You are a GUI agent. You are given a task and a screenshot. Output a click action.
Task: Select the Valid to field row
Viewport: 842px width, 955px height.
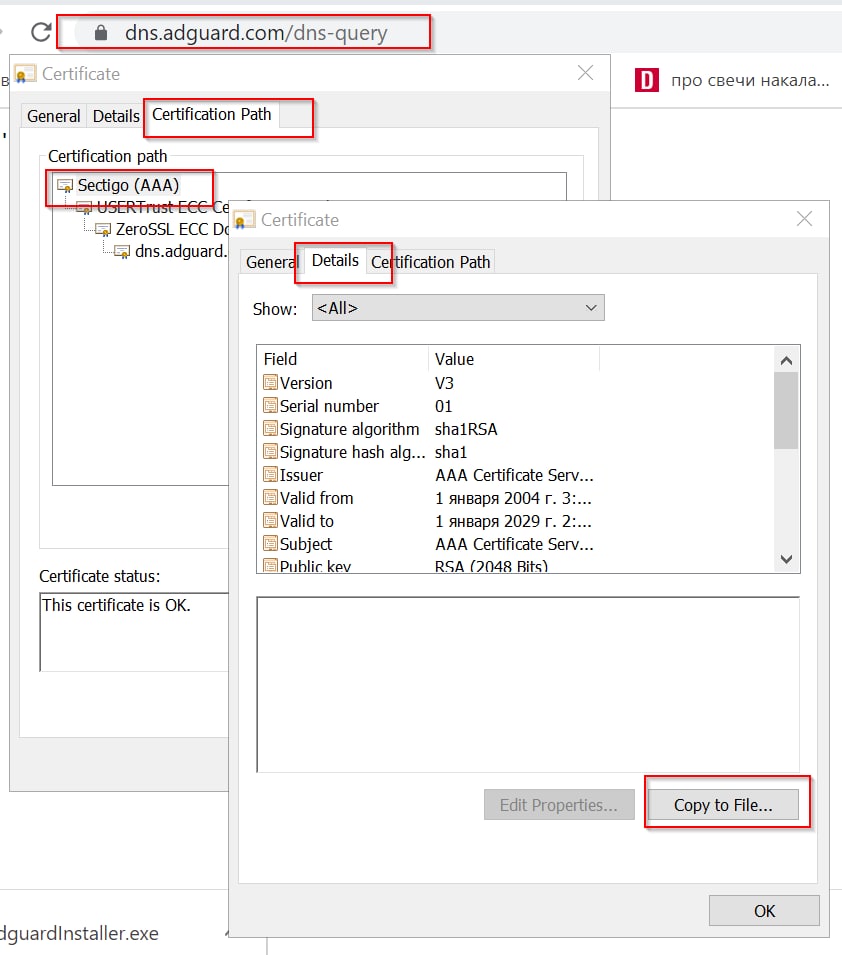coord(515,521)
